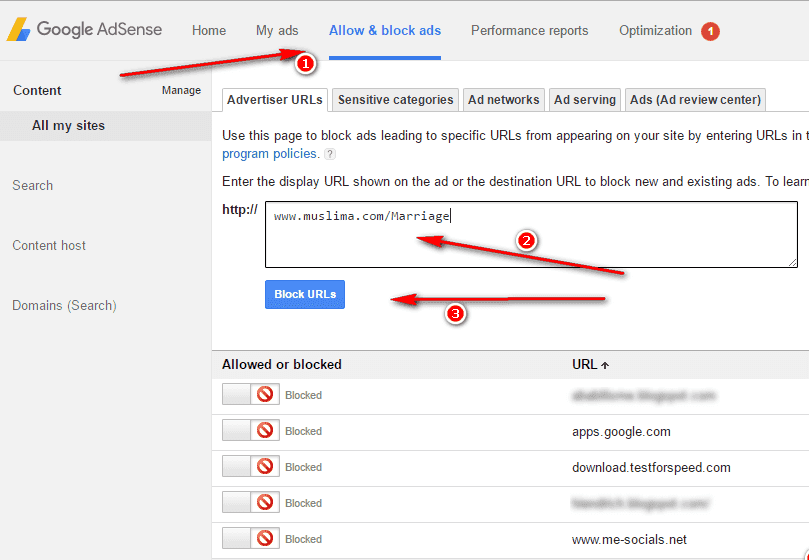
Task: Click download.testforspeed.com URL cell
Action: tap(651, 468)
